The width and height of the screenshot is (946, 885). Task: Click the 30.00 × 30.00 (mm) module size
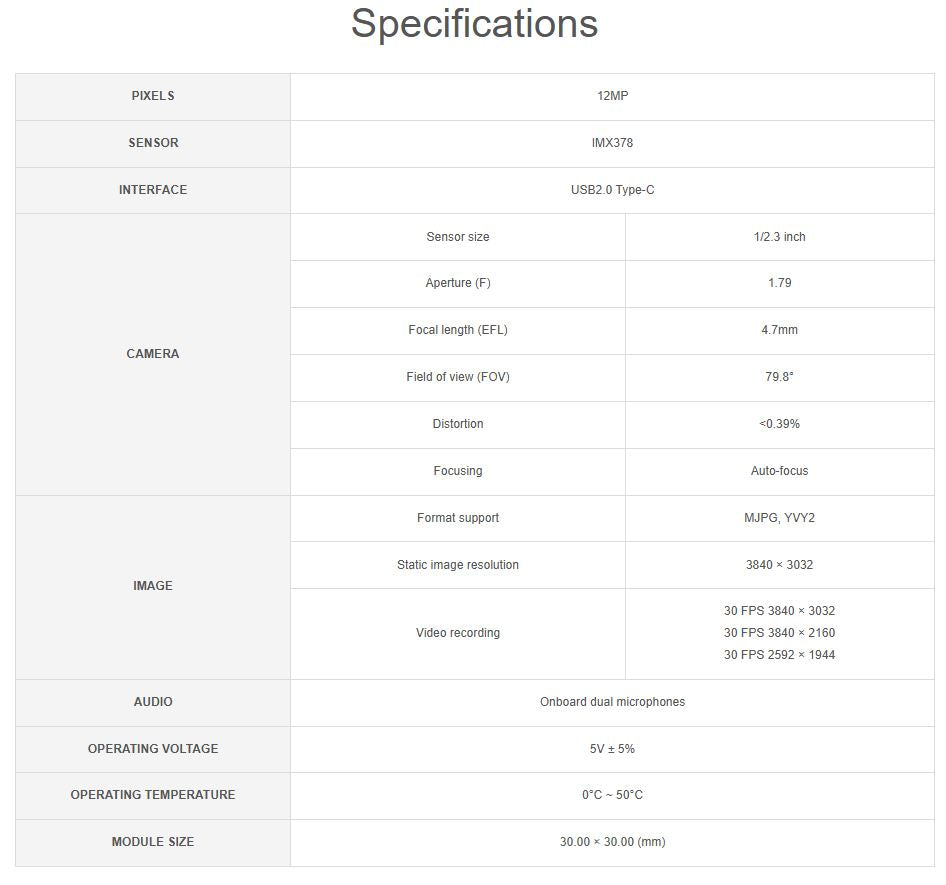tap(612, 842)
